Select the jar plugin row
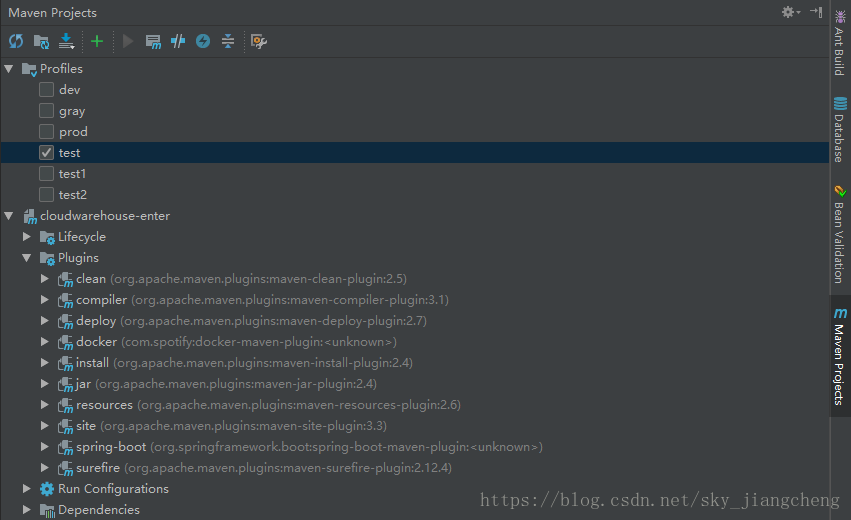This screenshot has height=520, width=851. point(415,384)
